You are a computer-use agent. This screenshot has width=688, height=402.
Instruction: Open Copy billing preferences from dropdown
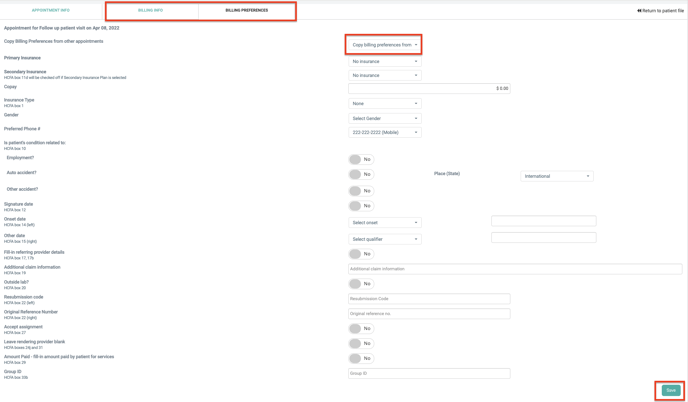pos(385,45)
